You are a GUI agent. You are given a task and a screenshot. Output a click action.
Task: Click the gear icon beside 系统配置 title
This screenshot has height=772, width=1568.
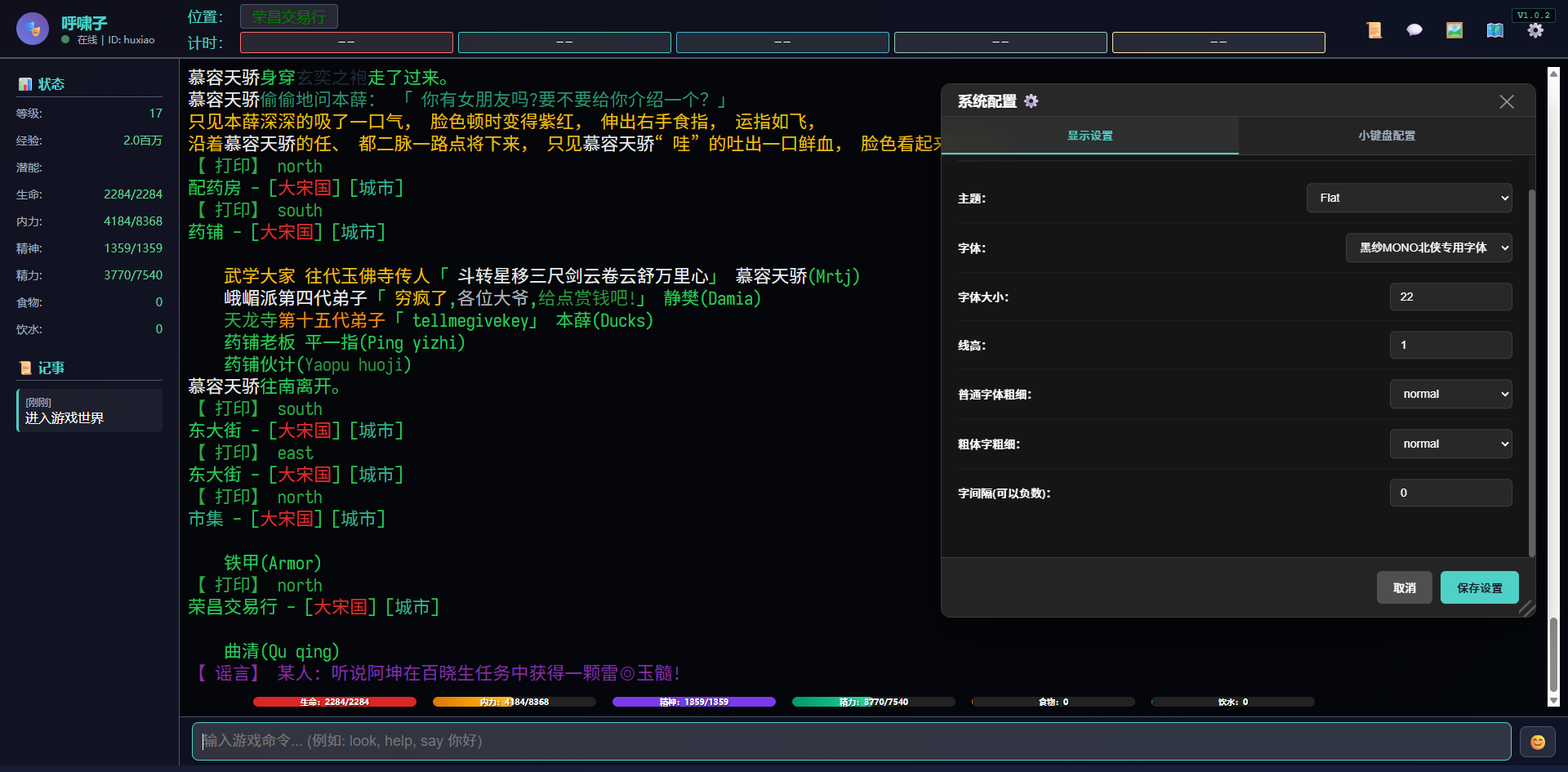pos(1031,100)
